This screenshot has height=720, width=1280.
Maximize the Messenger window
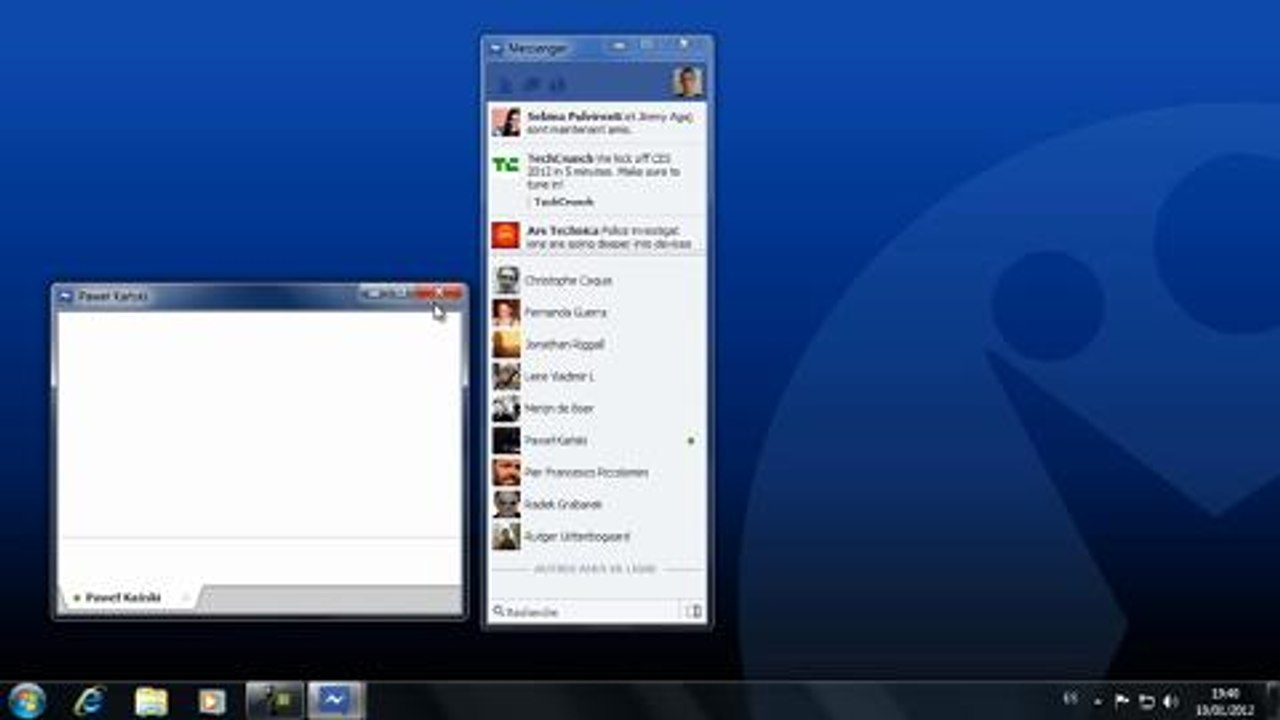pos(648,46)
